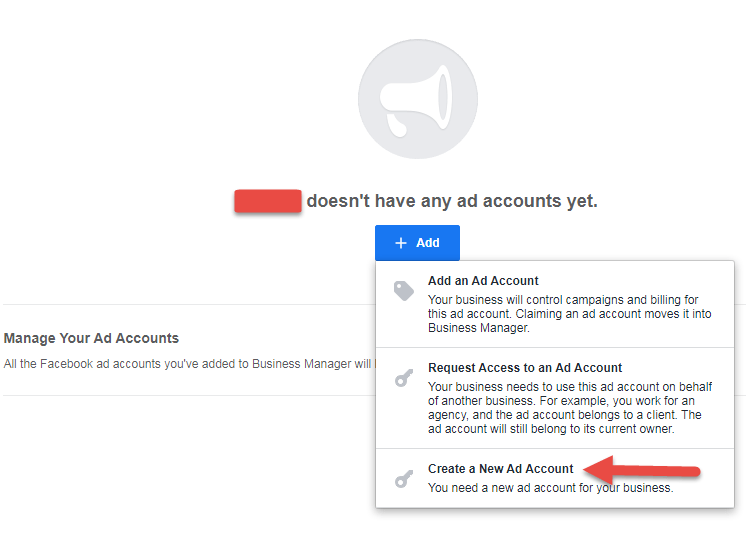The width and height of the screenshot is (746, 534).
Task: Click the red redacted business name block
Action: [x=268, y=201]
